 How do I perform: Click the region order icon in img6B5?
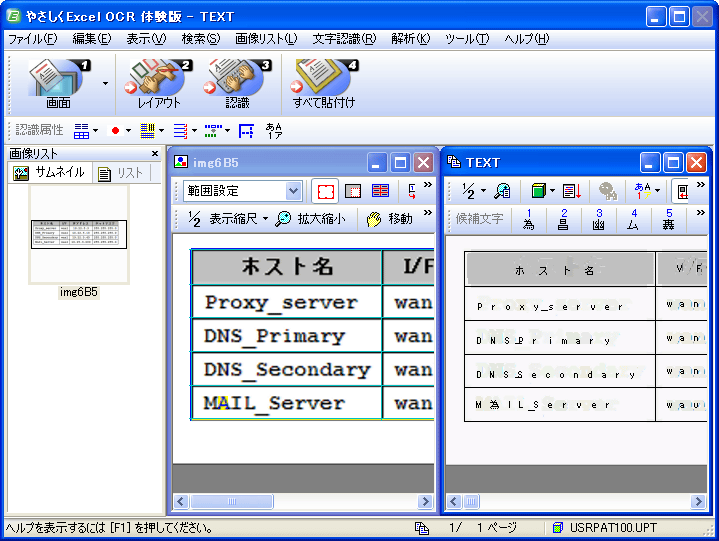tap(411, 191)
